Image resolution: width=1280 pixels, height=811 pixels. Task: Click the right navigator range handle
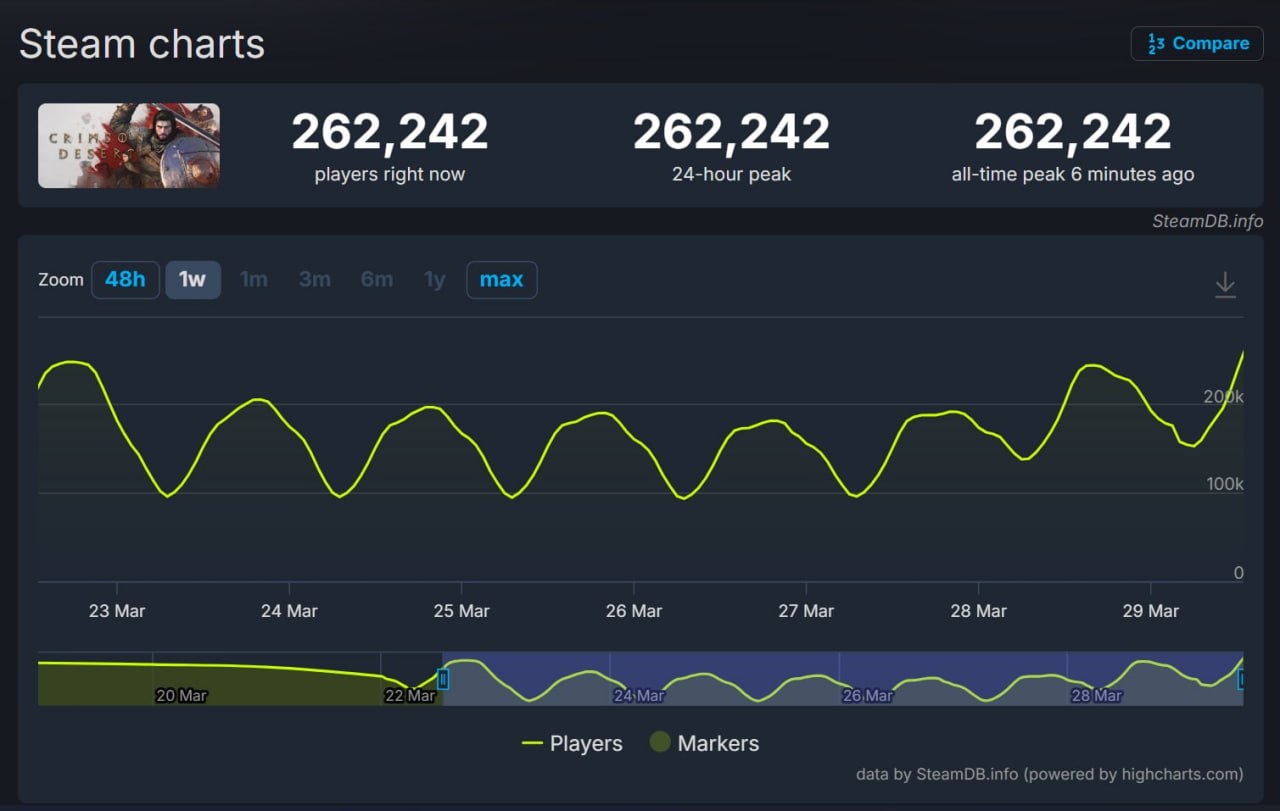tap(1242, 679)
